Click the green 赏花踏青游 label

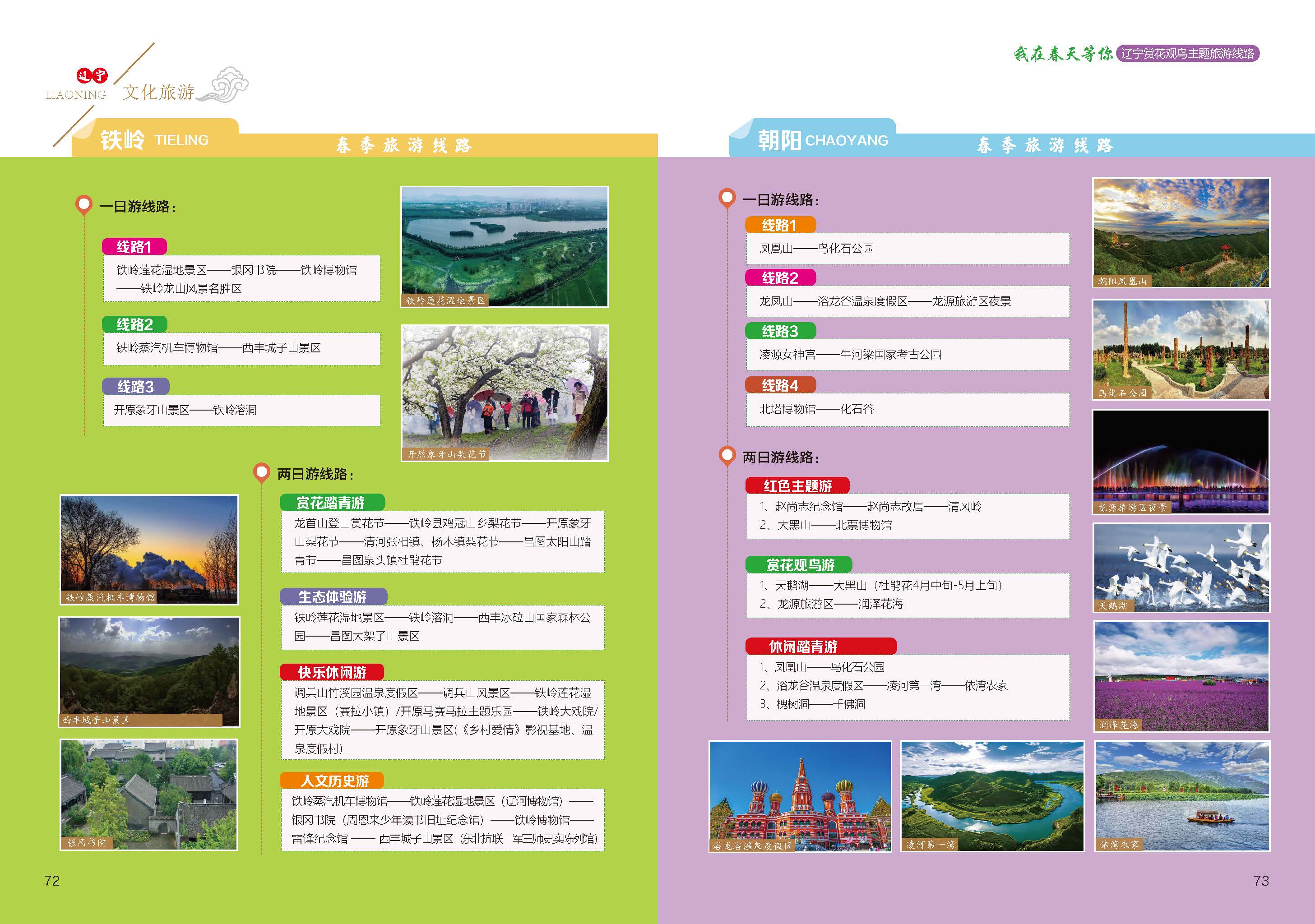[x=332, y=503]
